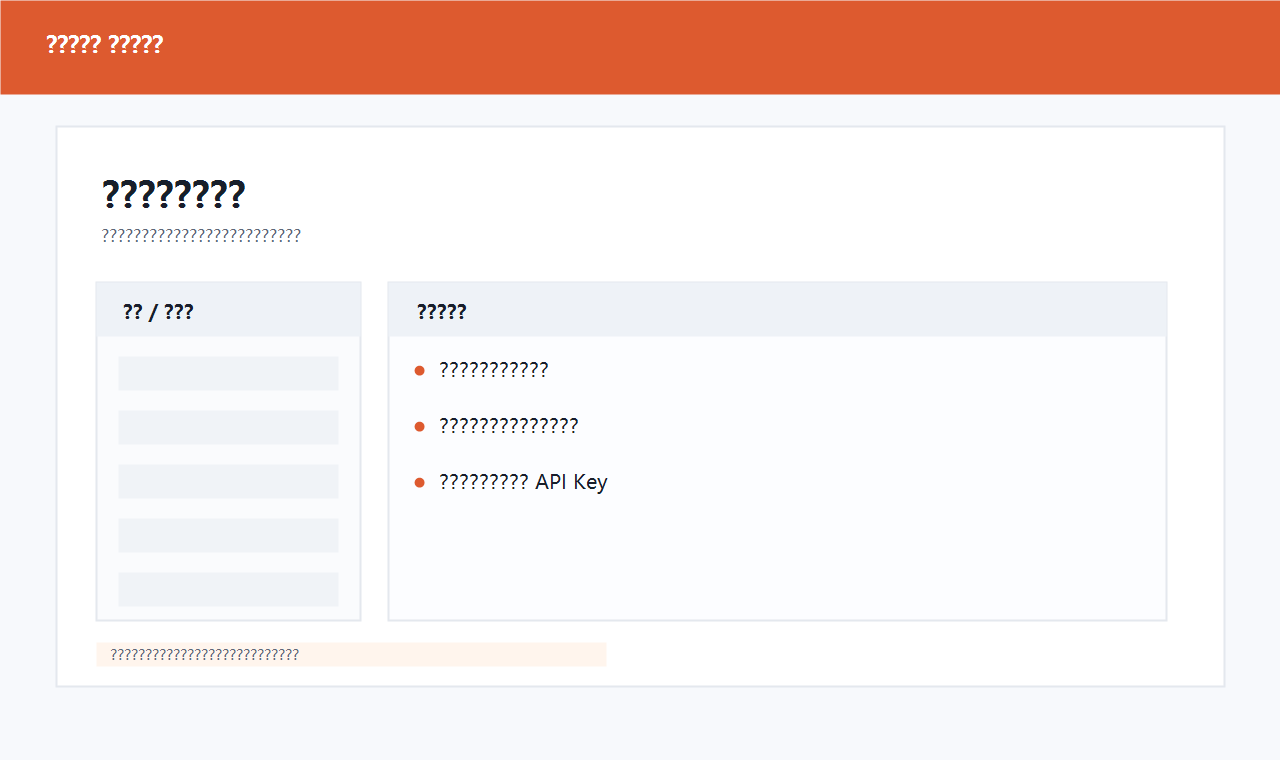
Task: Click the left panel header with the slash
Action: point(158,312)
